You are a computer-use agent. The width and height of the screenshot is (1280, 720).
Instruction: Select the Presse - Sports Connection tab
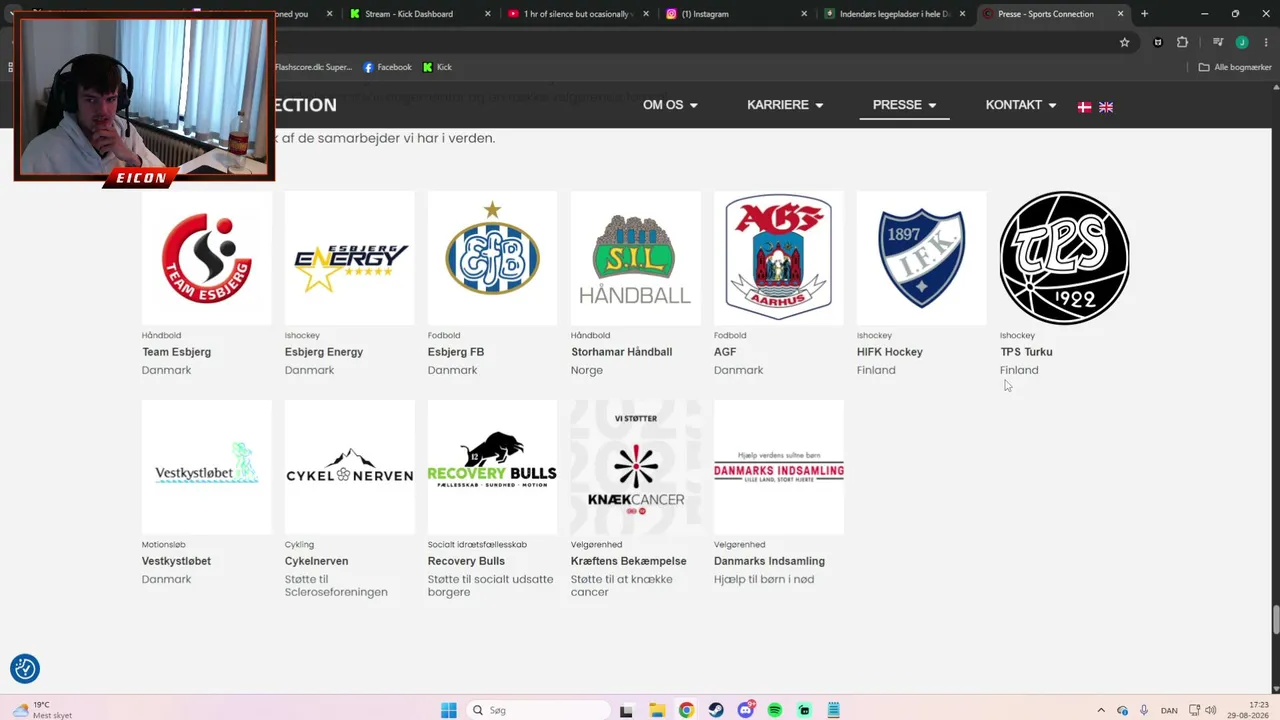click(1053, 14)
